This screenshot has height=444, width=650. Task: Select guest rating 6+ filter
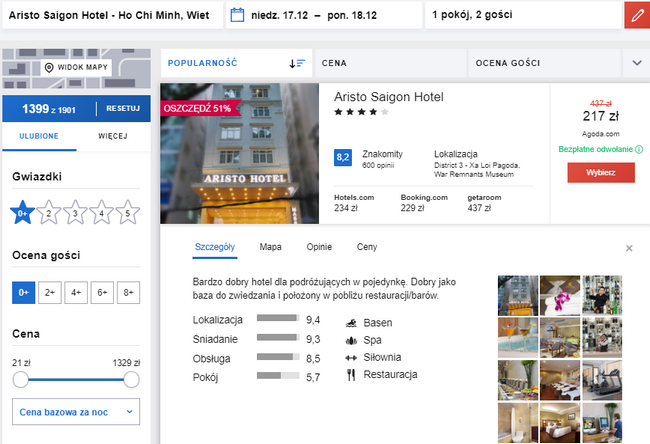tap(102, 293)
